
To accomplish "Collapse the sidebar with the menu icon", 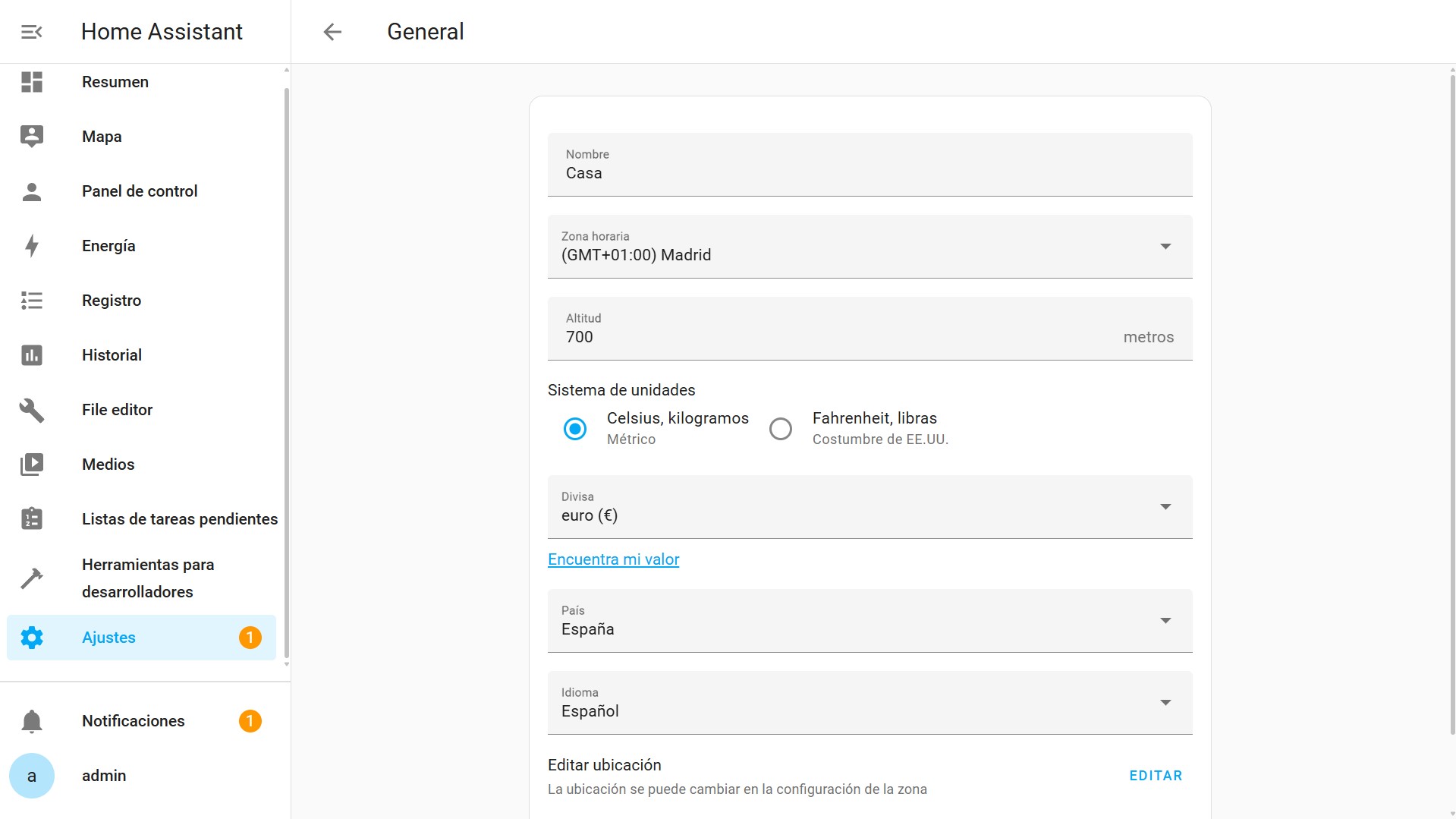I will pos(31,32).
